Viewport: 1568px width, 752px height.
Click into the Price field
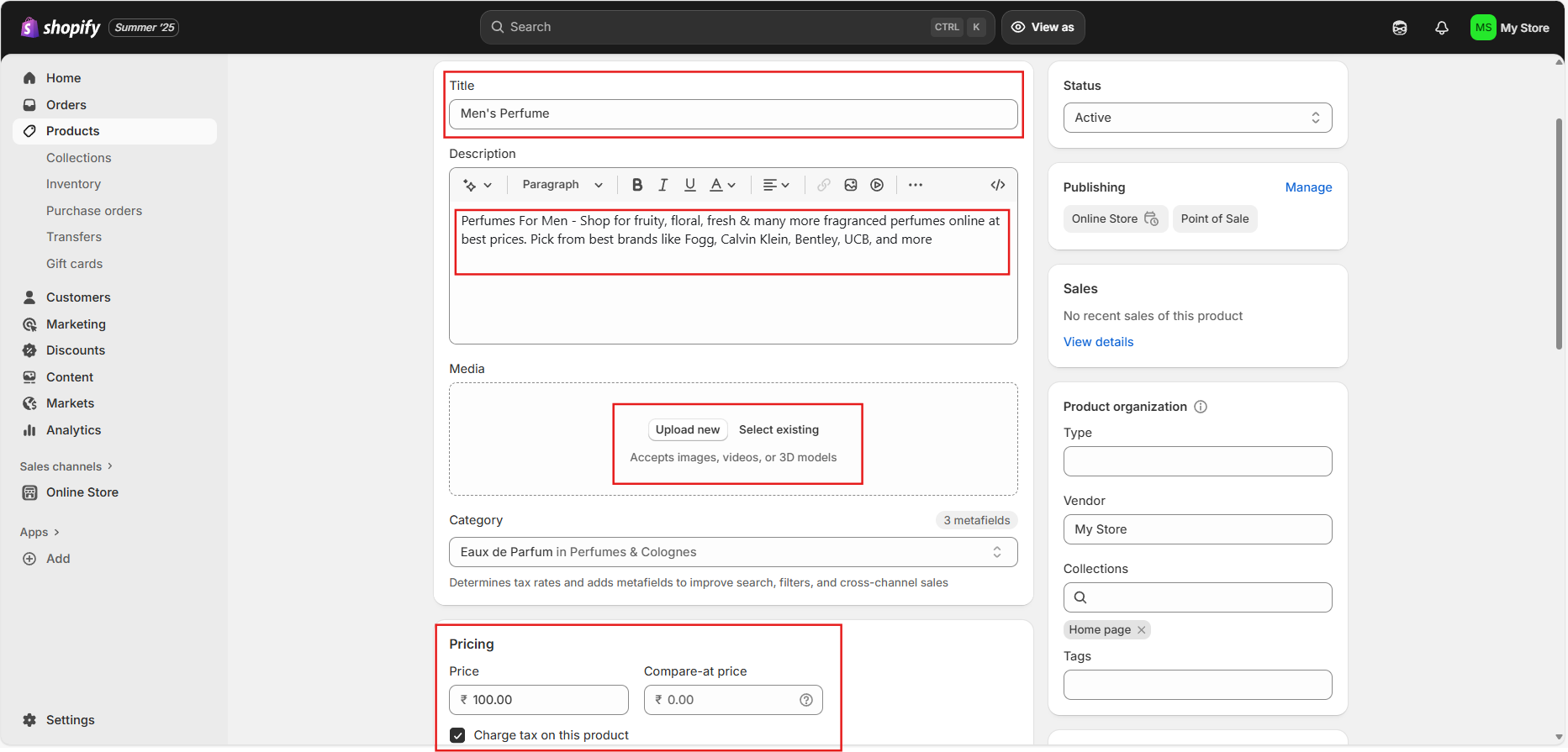(539, 700)
